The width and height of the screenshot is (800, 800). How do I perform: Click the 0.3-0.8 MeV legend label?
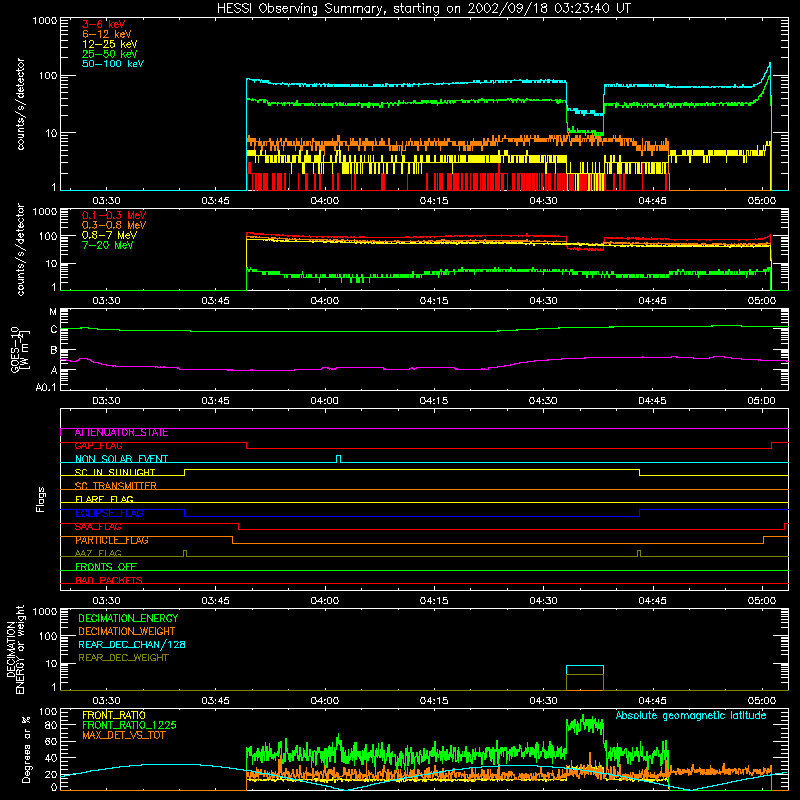coord(113,225)
